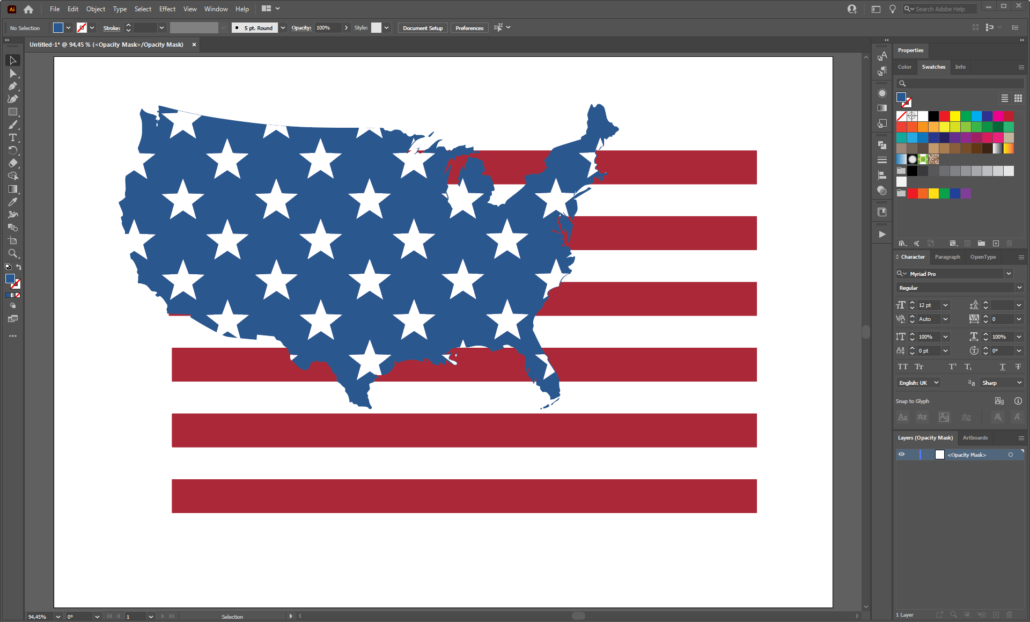
Task: Click Opacity label link in control bar
Action: click(301, 28)
